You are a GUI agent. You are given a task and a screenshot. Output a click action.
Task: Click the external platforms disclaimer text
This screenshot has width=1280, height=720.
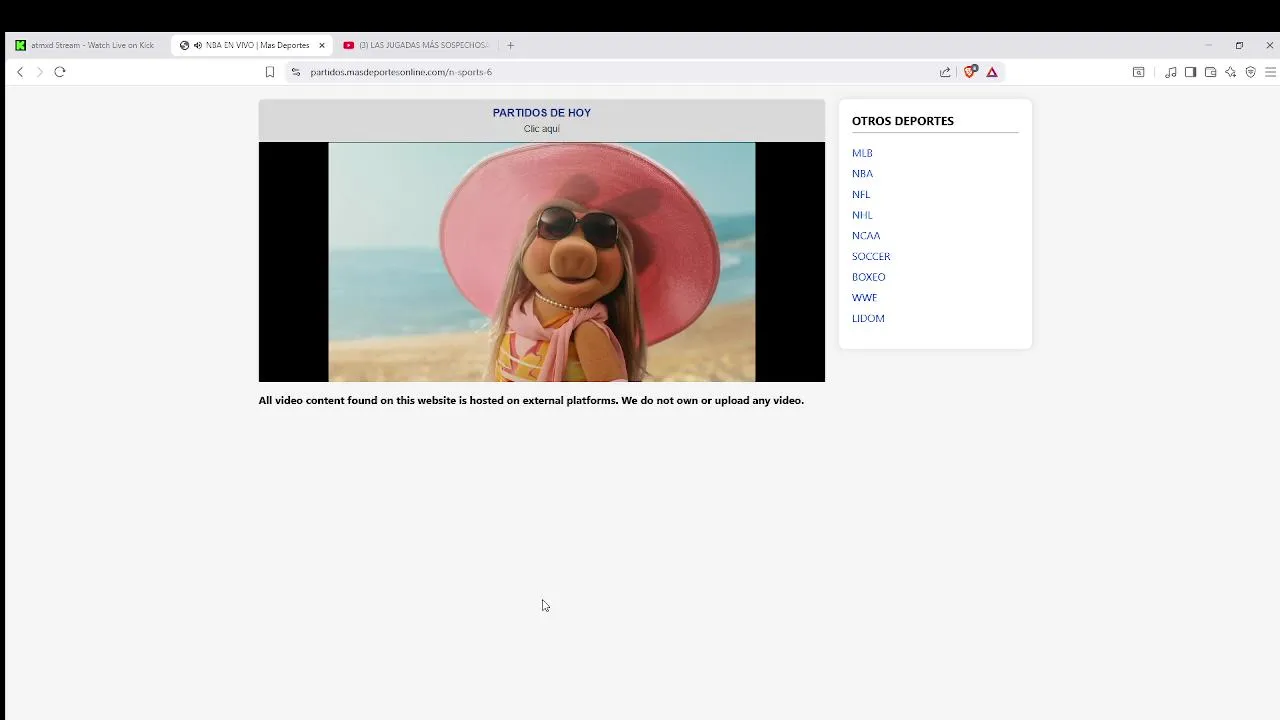pos(531,400)
